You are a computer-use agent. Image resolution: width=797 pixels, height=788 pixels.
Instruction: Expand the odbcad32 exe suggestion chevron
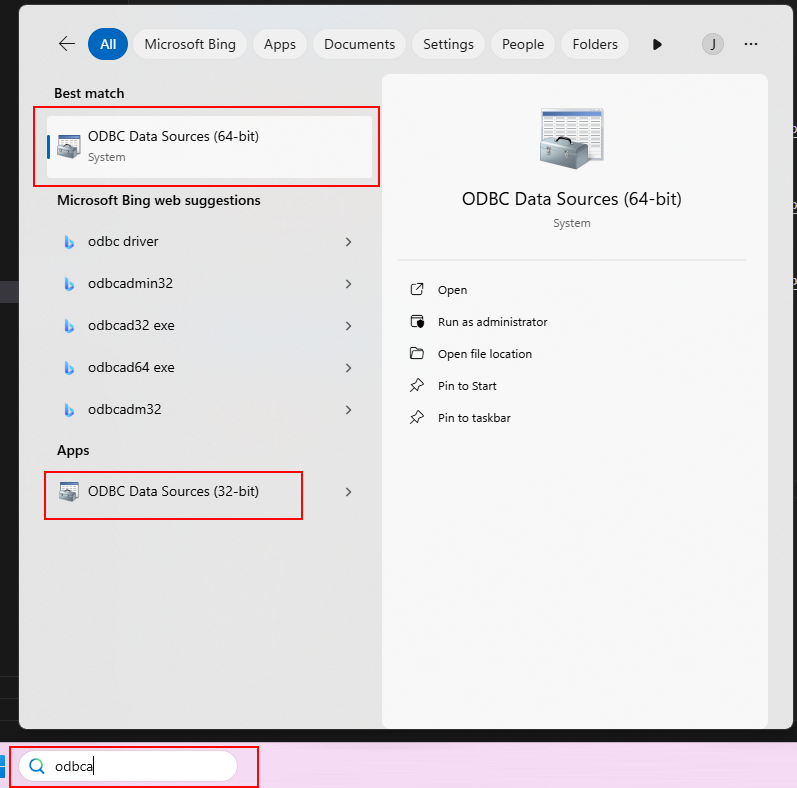(348, 326)
